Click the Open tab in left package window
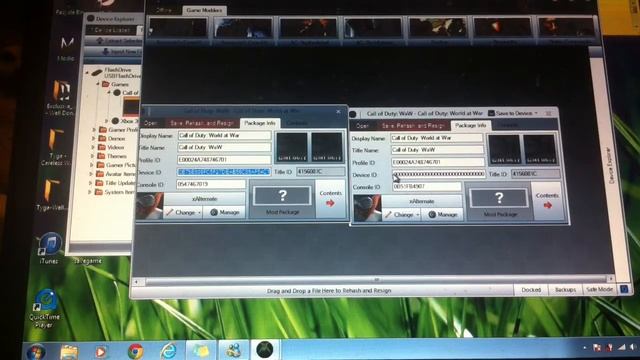Viewport: 640px width, 360px height. coord(150,123)
